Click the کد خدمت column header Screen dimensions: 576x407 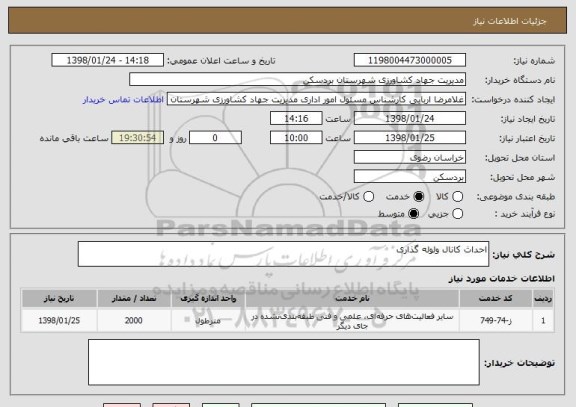496,298
